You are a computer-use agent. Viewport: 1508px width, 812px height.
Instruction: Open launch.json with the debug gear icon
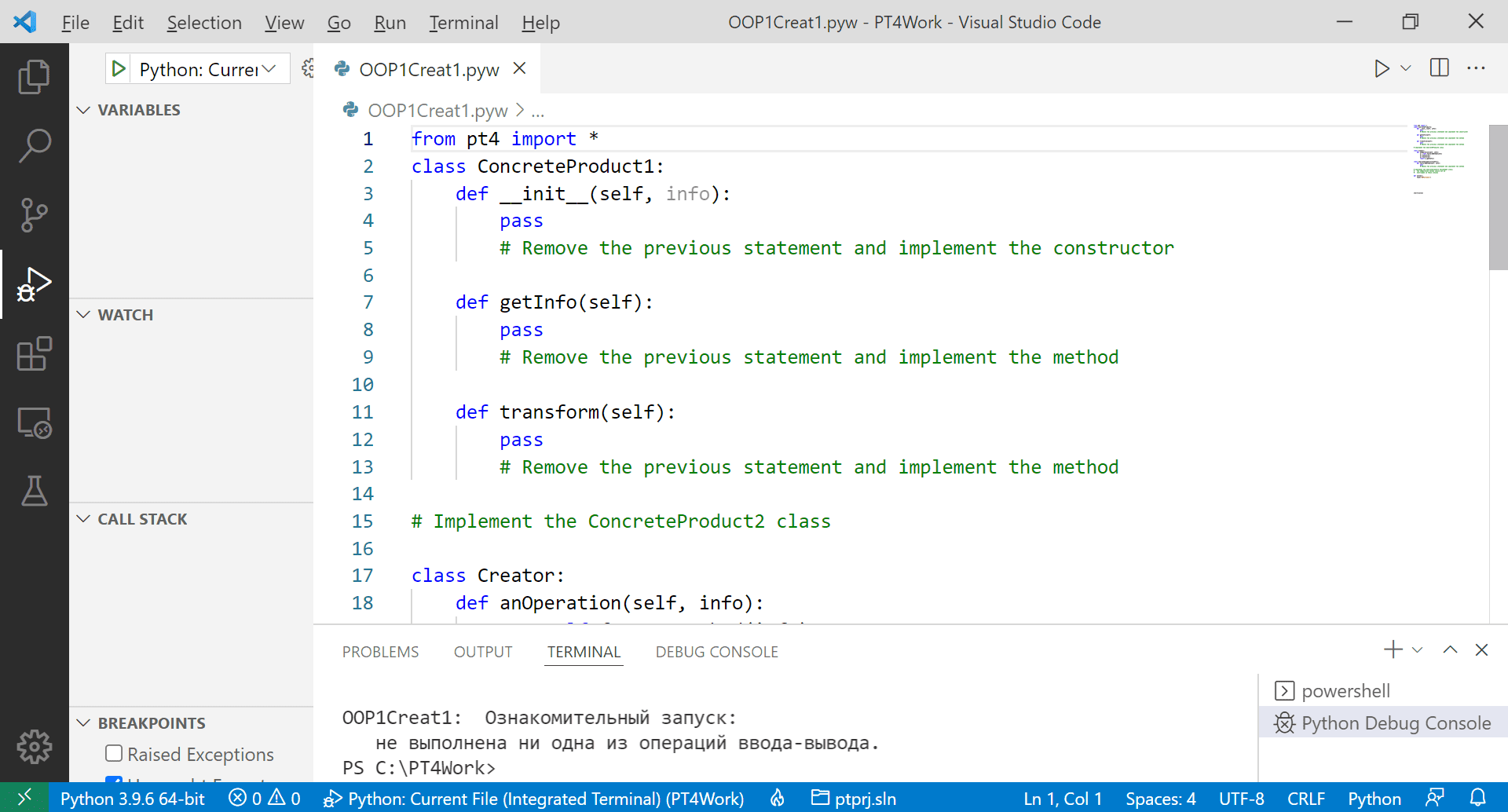(307, 69)
